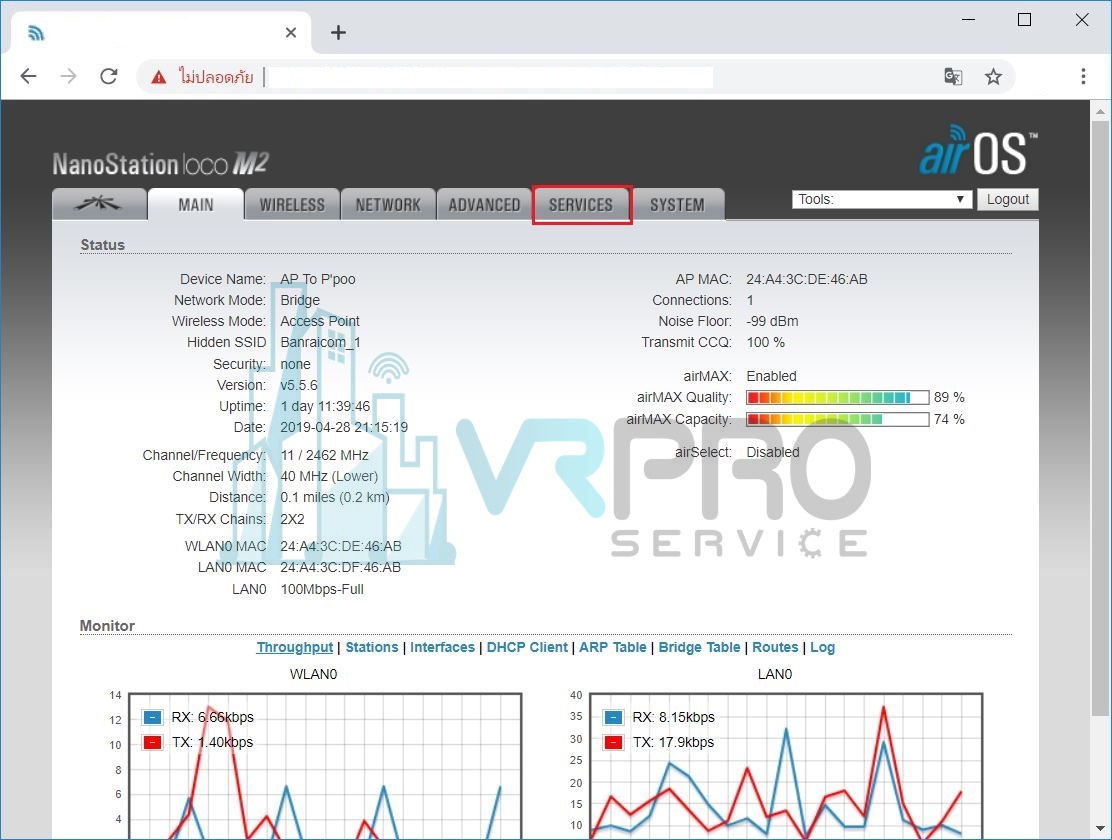Close the current browser tab
Image resolution: width=1112 pixels, height=840 pixels.
(291, 33)
